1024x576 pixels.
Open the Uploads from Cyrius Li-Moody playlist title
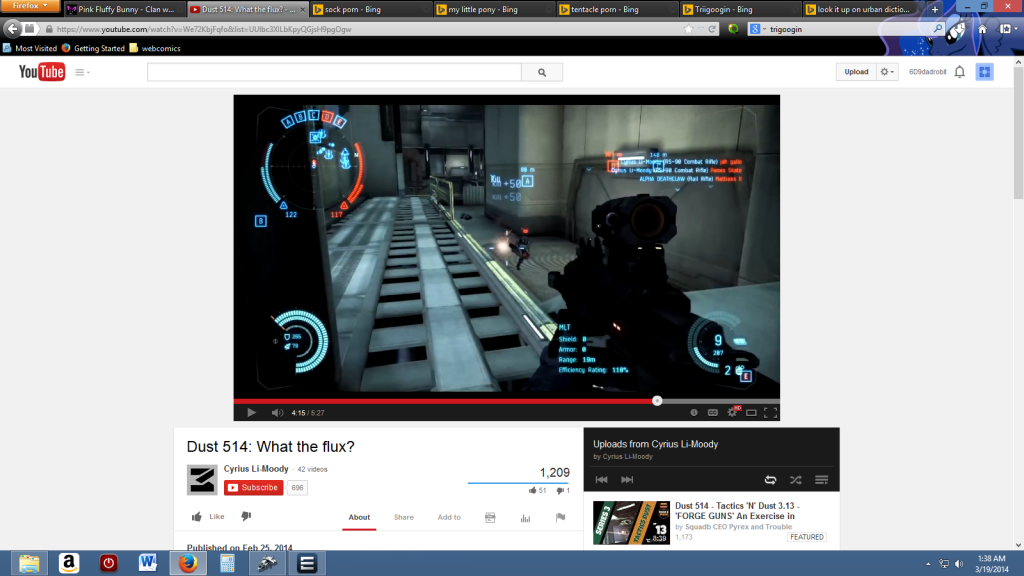click(656, 444)
